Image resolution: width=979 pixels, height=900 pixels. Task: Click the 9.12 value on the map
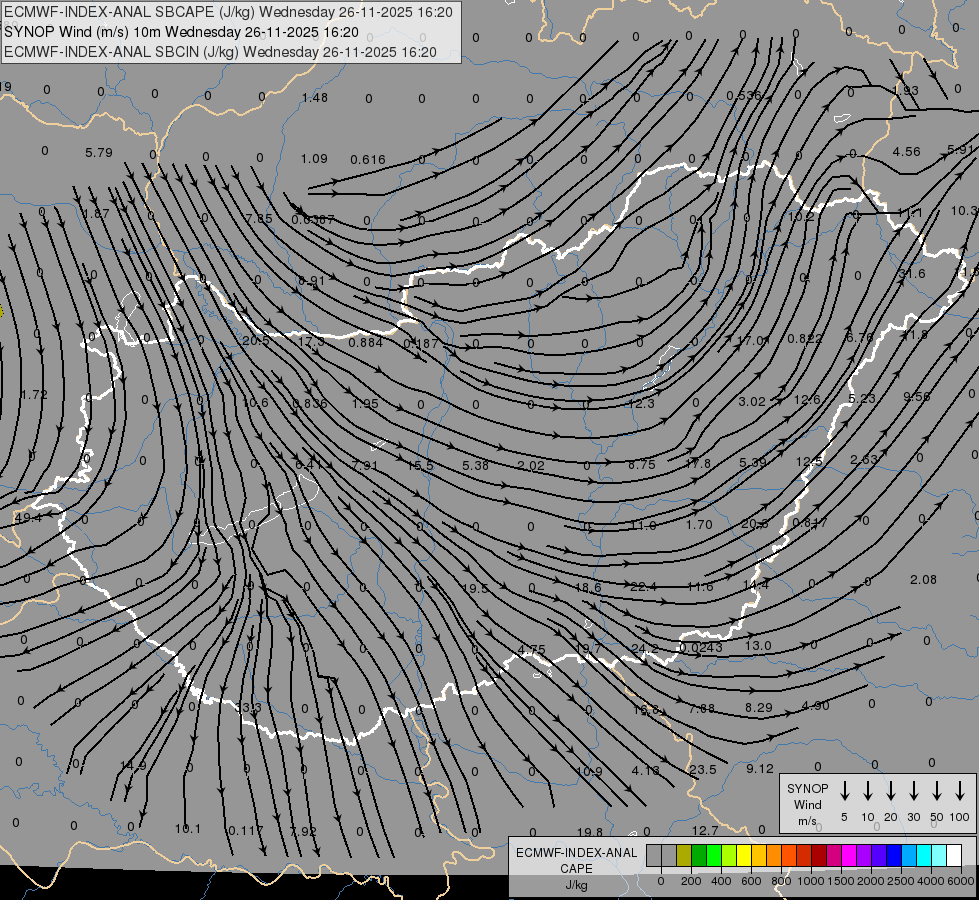760,769
